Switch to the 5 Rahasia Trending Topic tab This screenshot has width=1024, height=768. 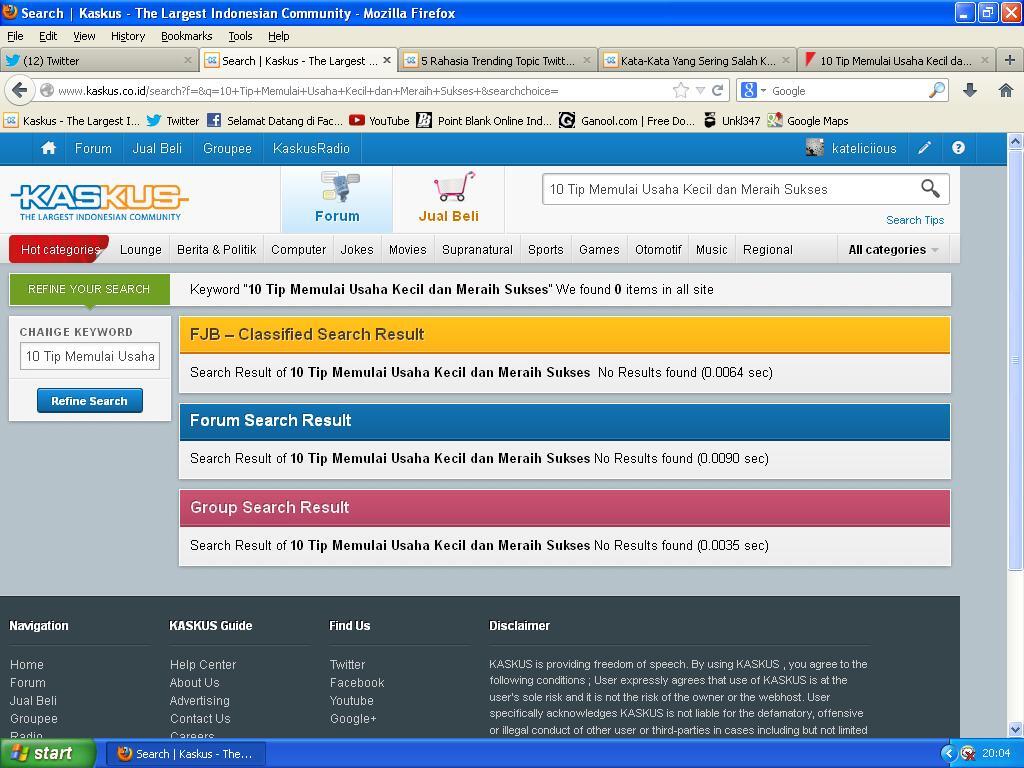(x=498, y=60)
